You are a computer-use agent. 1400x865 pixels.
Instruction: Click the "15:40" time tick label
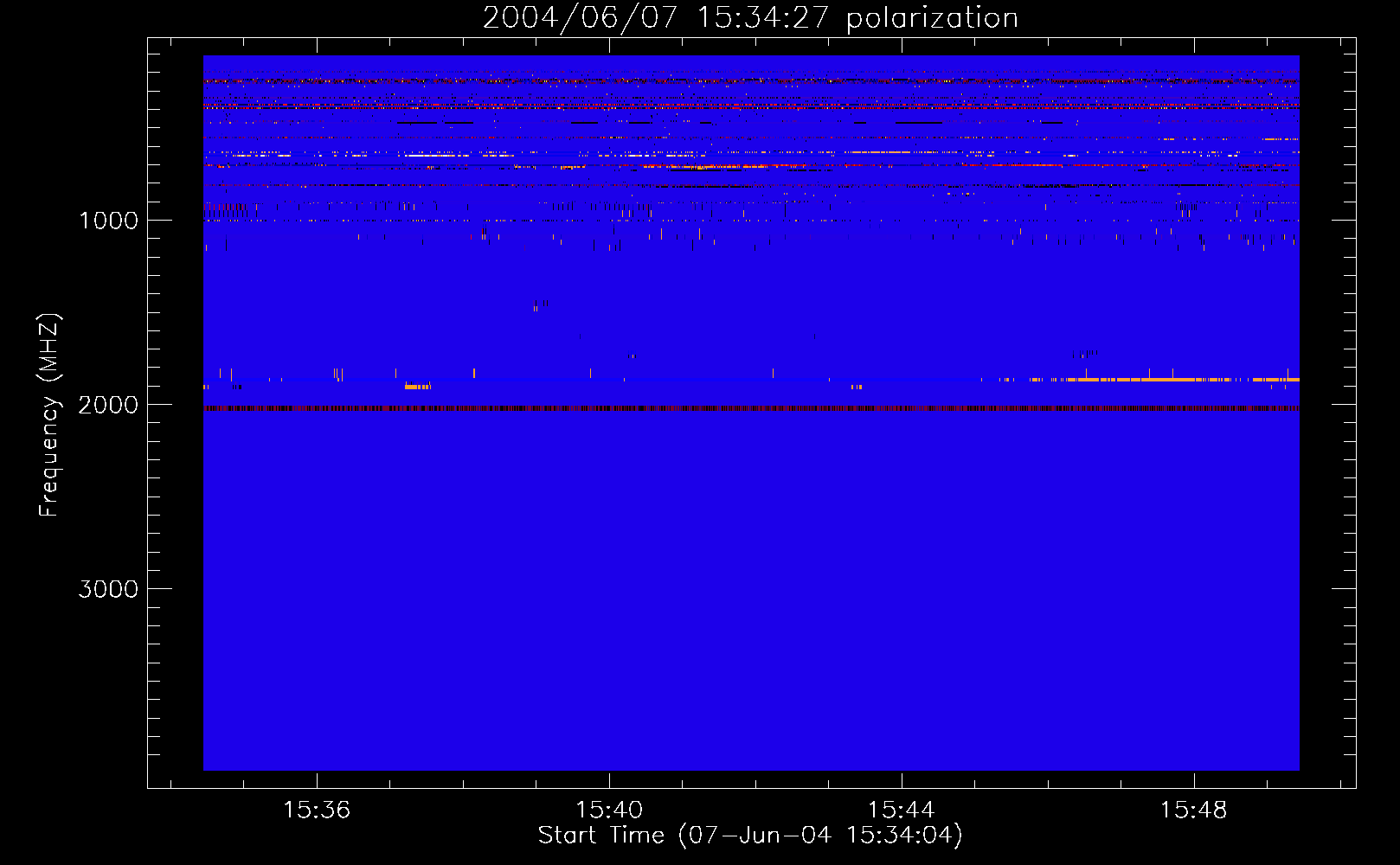[x=609, y=811]
